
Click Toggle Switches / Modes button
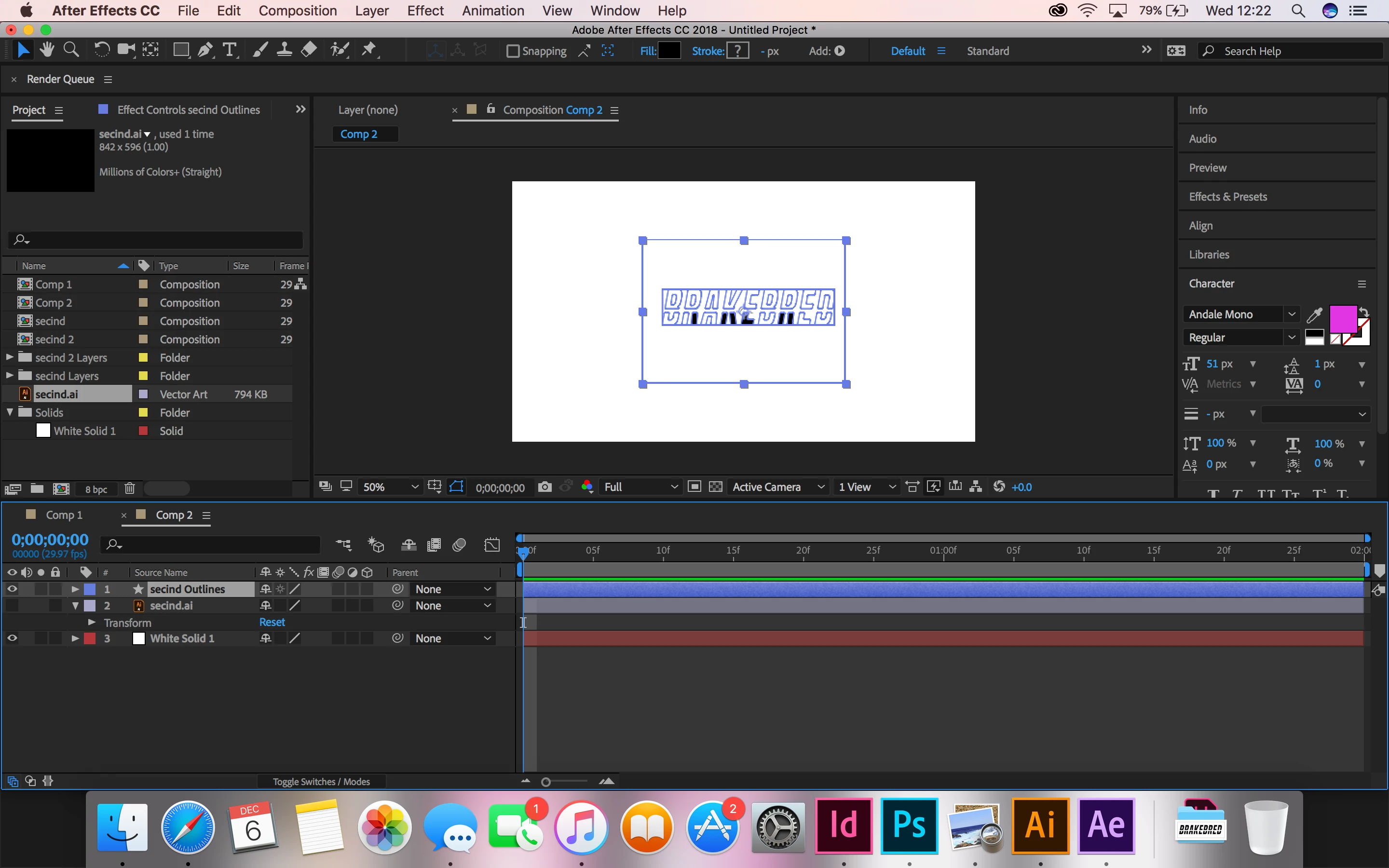pyautogui.click(x=321, y=781)
